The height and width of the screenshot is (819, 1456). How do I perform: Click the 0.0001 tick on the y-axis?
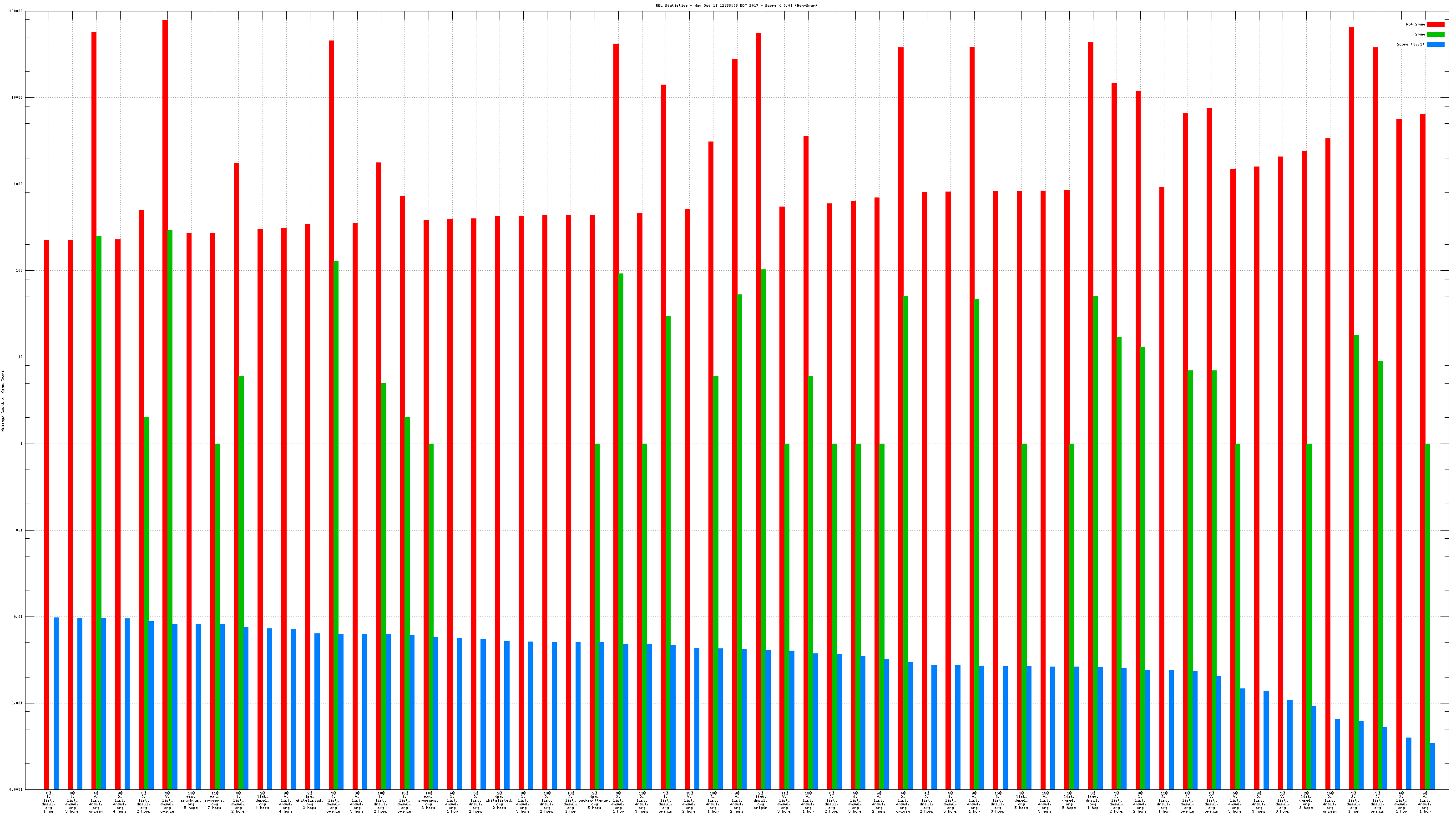click(16, 789)
